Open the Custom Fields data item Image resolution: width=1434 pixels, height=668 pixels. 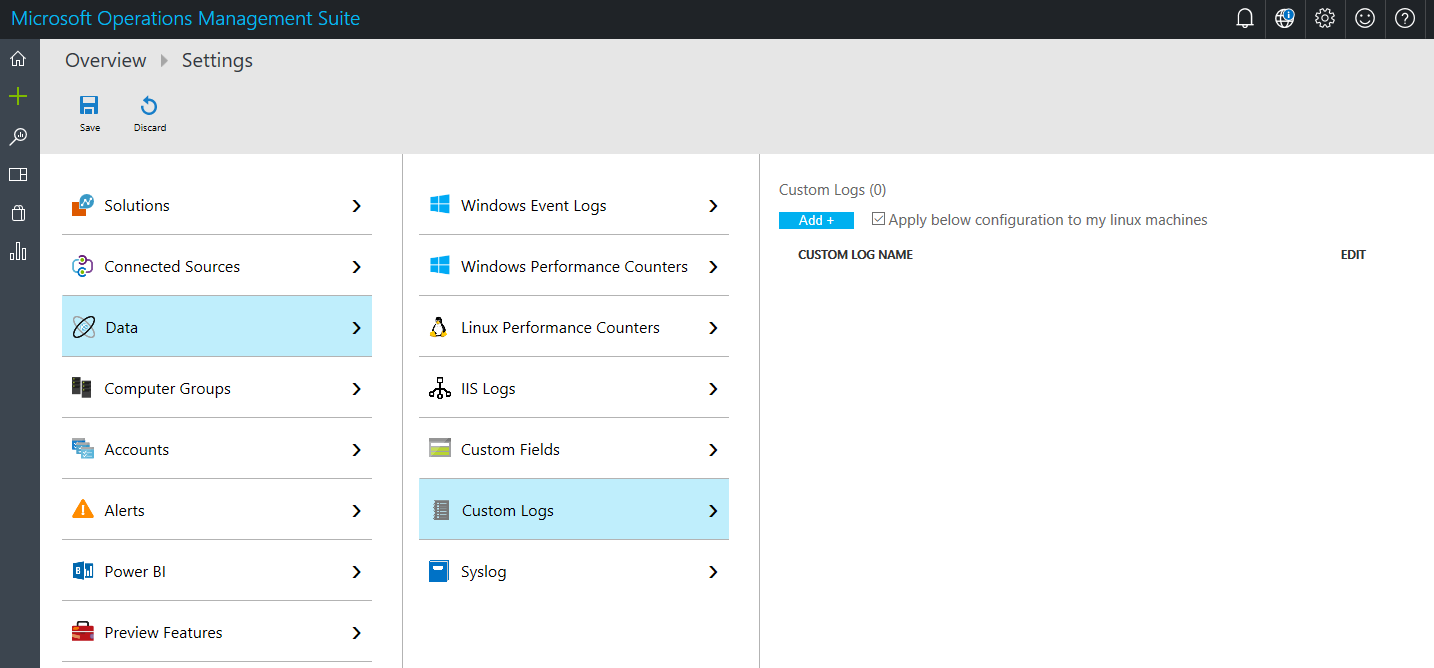pyautogui.click(x=574, y=449)
